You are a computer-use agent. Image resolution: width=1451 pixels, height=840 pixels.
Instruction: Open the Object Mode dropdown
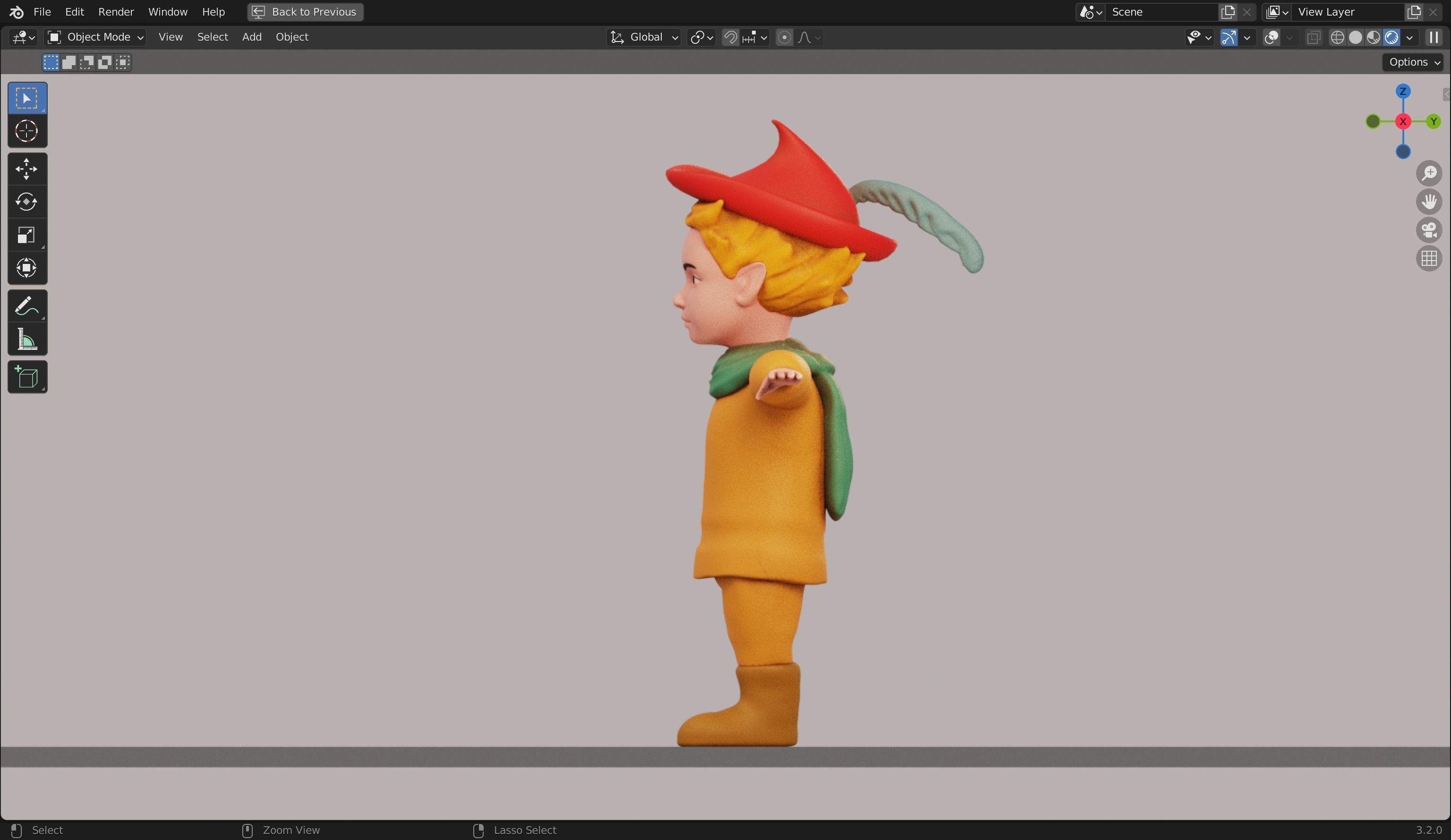[95, 37]
